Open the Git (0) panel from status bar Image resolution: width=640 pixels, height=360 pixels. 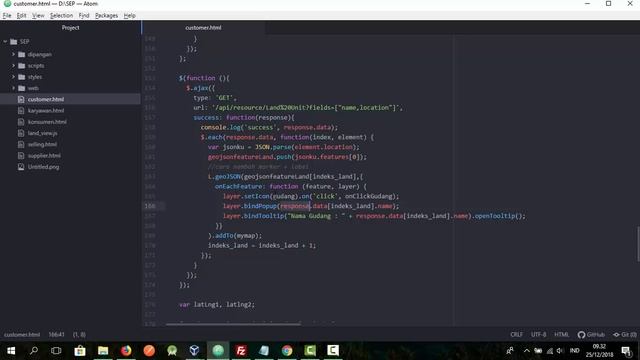(x=624, y=335)
